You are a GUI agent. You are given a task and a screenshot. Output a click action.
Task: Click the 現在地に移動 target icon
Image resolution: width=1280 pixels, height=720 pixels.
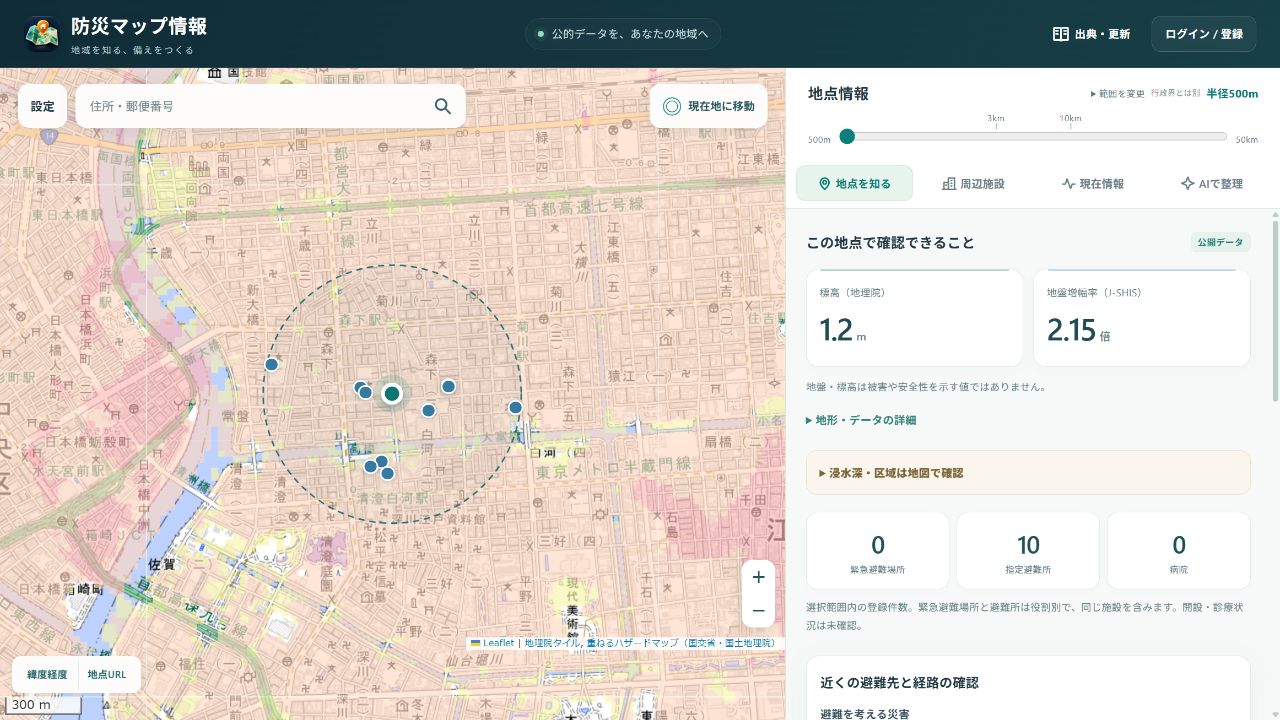click(x=672, y=106)
